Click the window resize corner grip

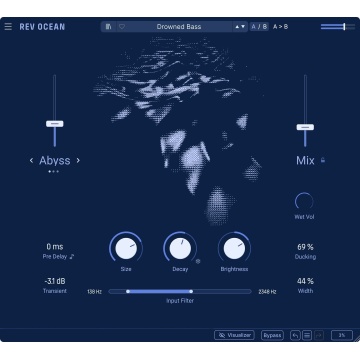click(x=356, y=338)
